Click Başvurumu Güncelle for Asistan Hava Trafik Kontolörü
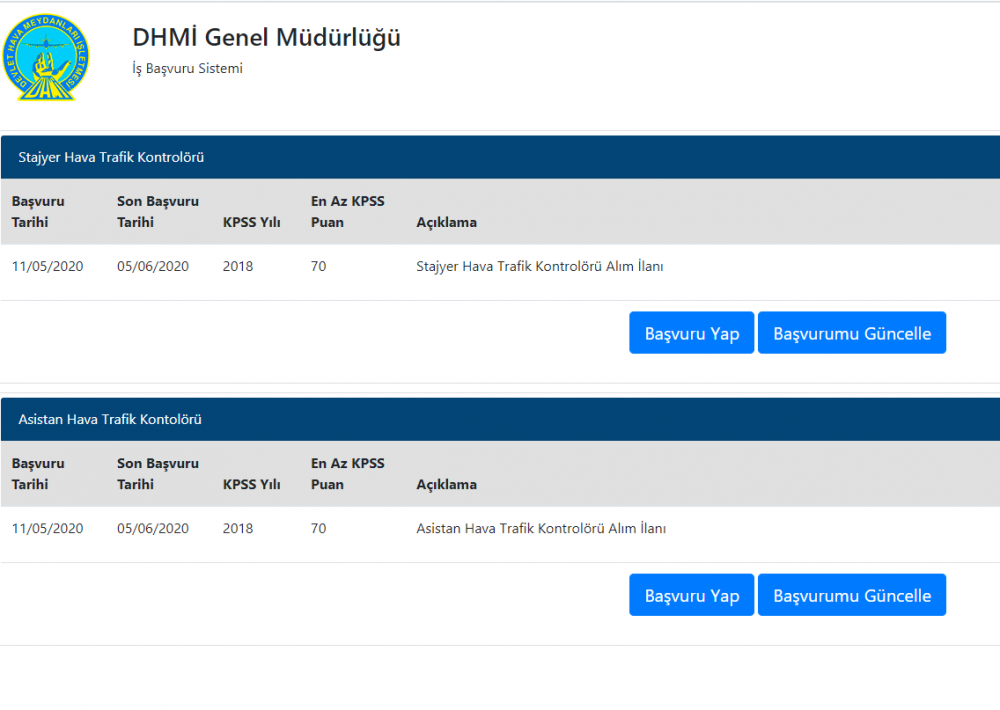1000x710 pixels. pyautogui.click(x=851, y=595)
